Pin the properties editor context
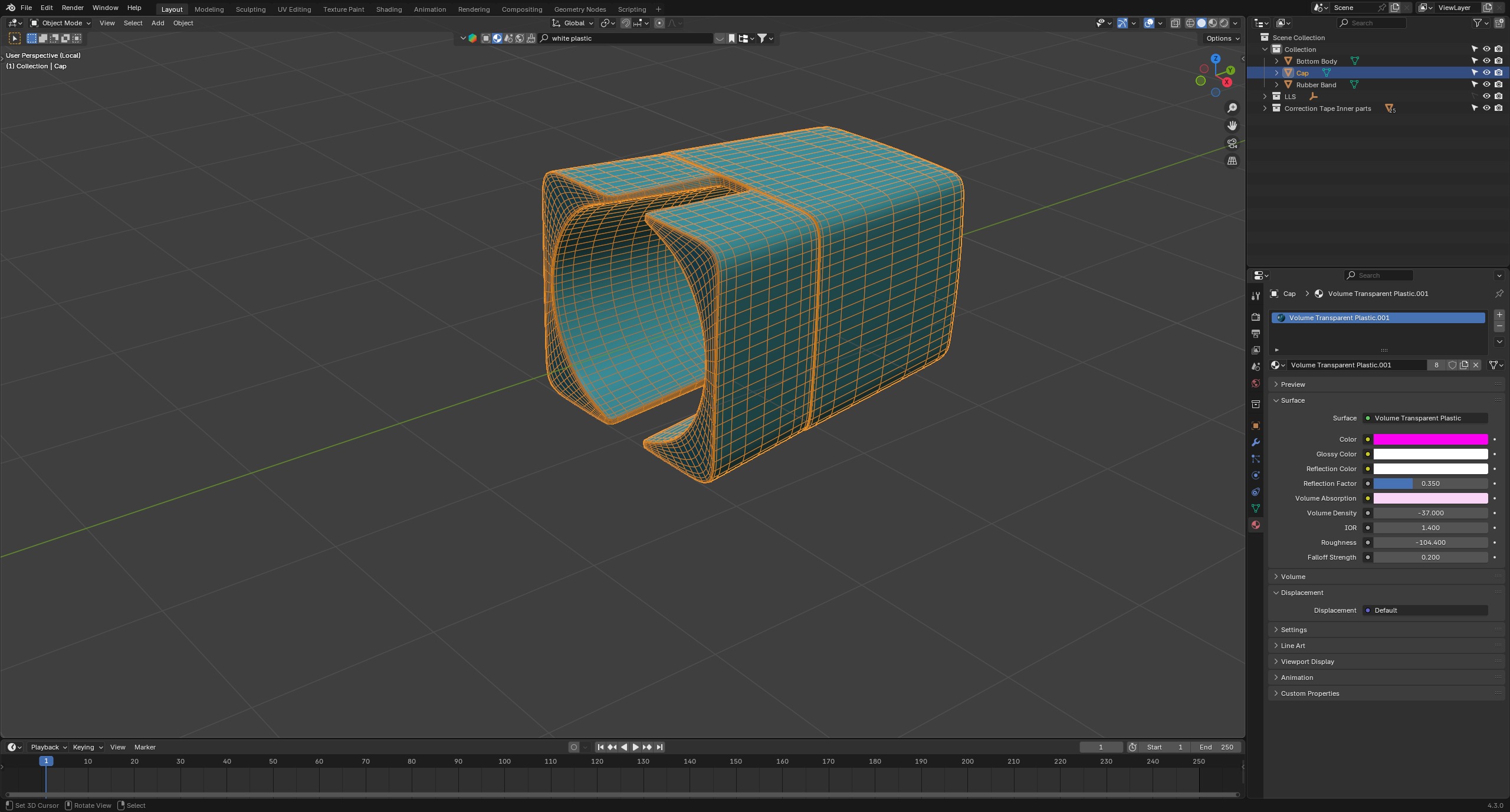 [x=1499, y=294]
